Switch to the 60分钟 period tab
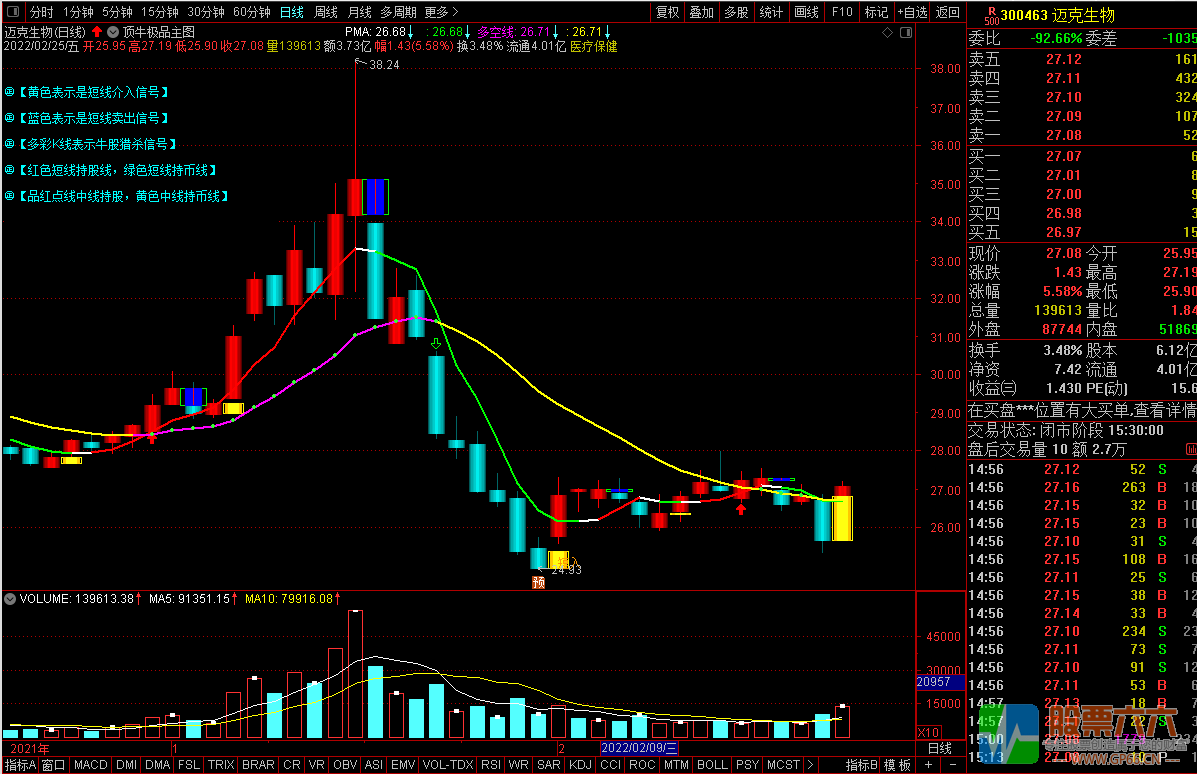The height and width of the screenshot is (774, 1197). click(251, 12)
